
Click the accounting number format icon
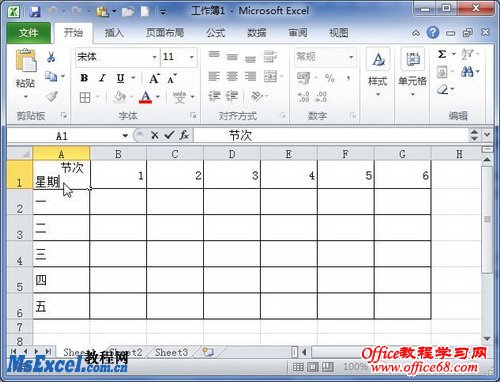click(x=303, y=78)
